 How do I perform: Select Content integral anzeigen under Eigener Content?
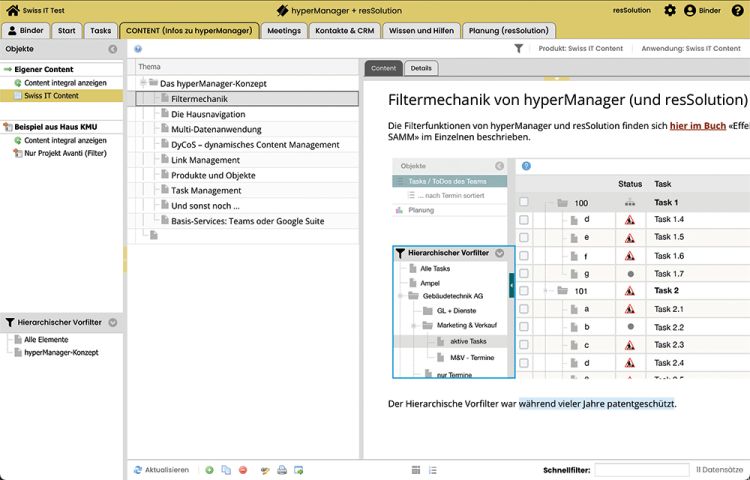pyautogui.click(x=65, y=83)
